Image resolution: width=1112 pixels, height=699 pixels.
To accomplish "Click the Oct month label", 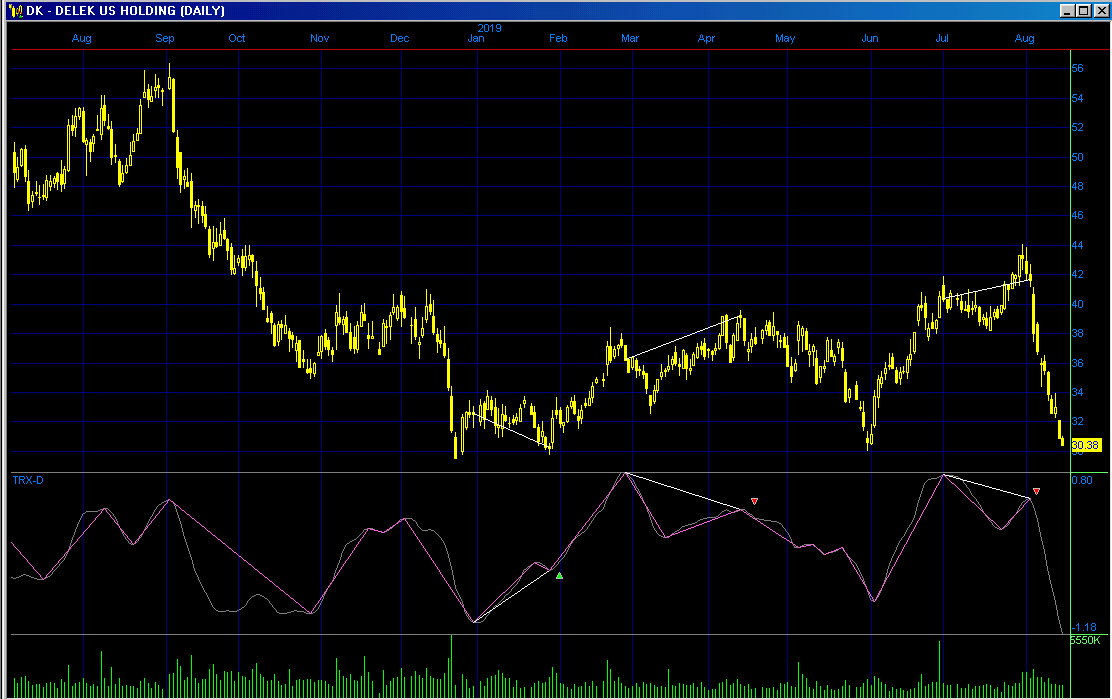I will click(x=237, y=38).
